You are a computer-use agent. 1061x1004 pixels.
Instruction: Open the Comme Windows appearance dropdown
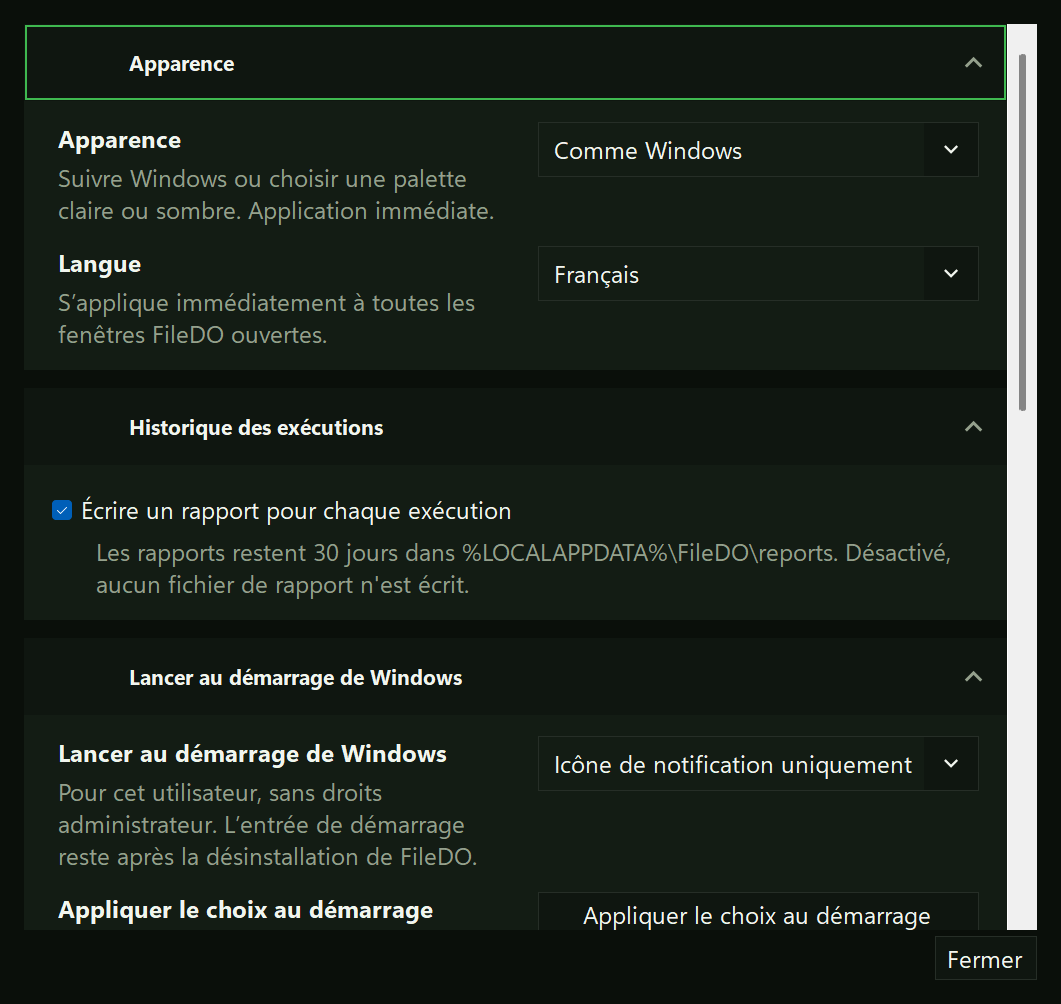[758, 150]
